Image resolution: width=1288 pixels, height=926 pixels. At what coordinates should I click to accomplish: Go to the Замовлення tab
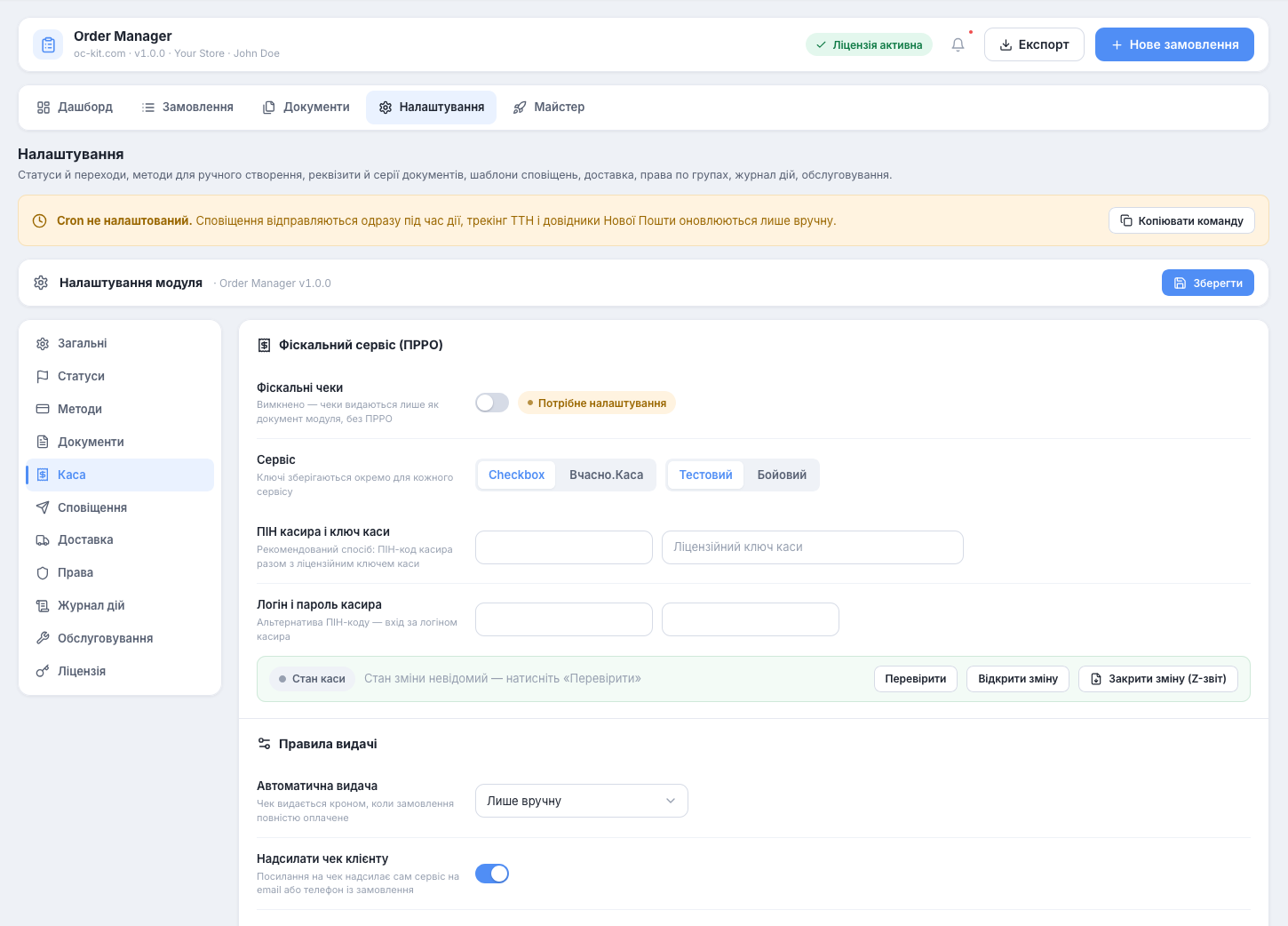coord(187,108)
